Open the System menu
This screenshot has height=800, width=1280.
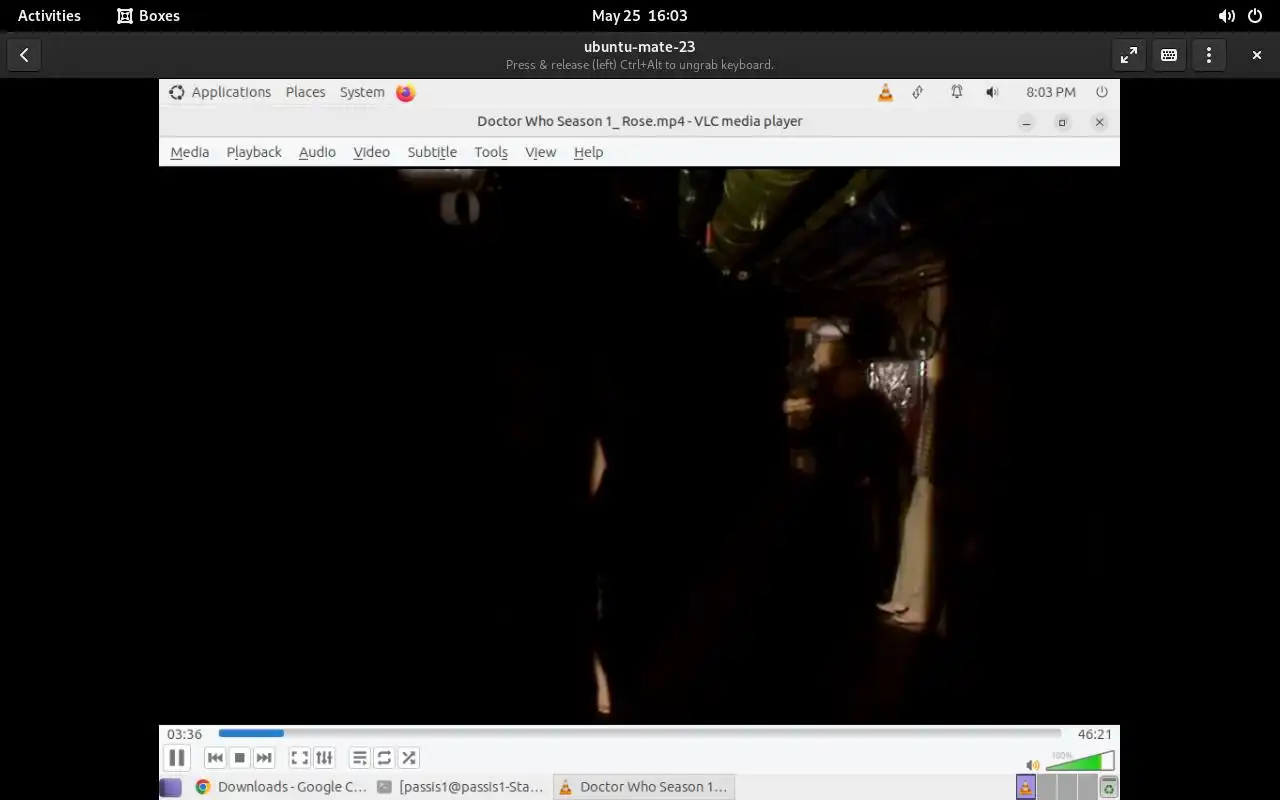[362, 92]
